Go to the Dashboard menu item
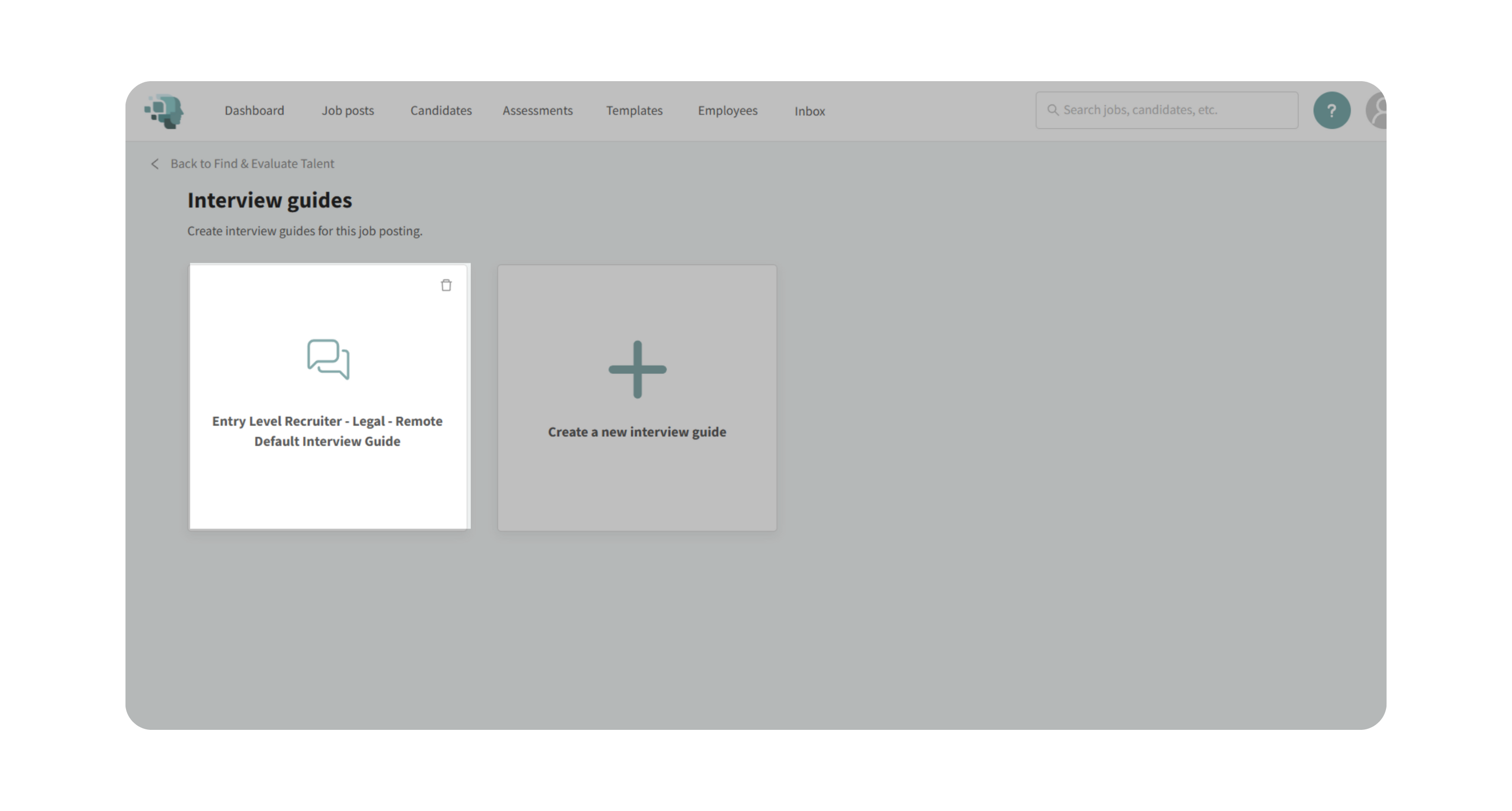 (254, 111)
